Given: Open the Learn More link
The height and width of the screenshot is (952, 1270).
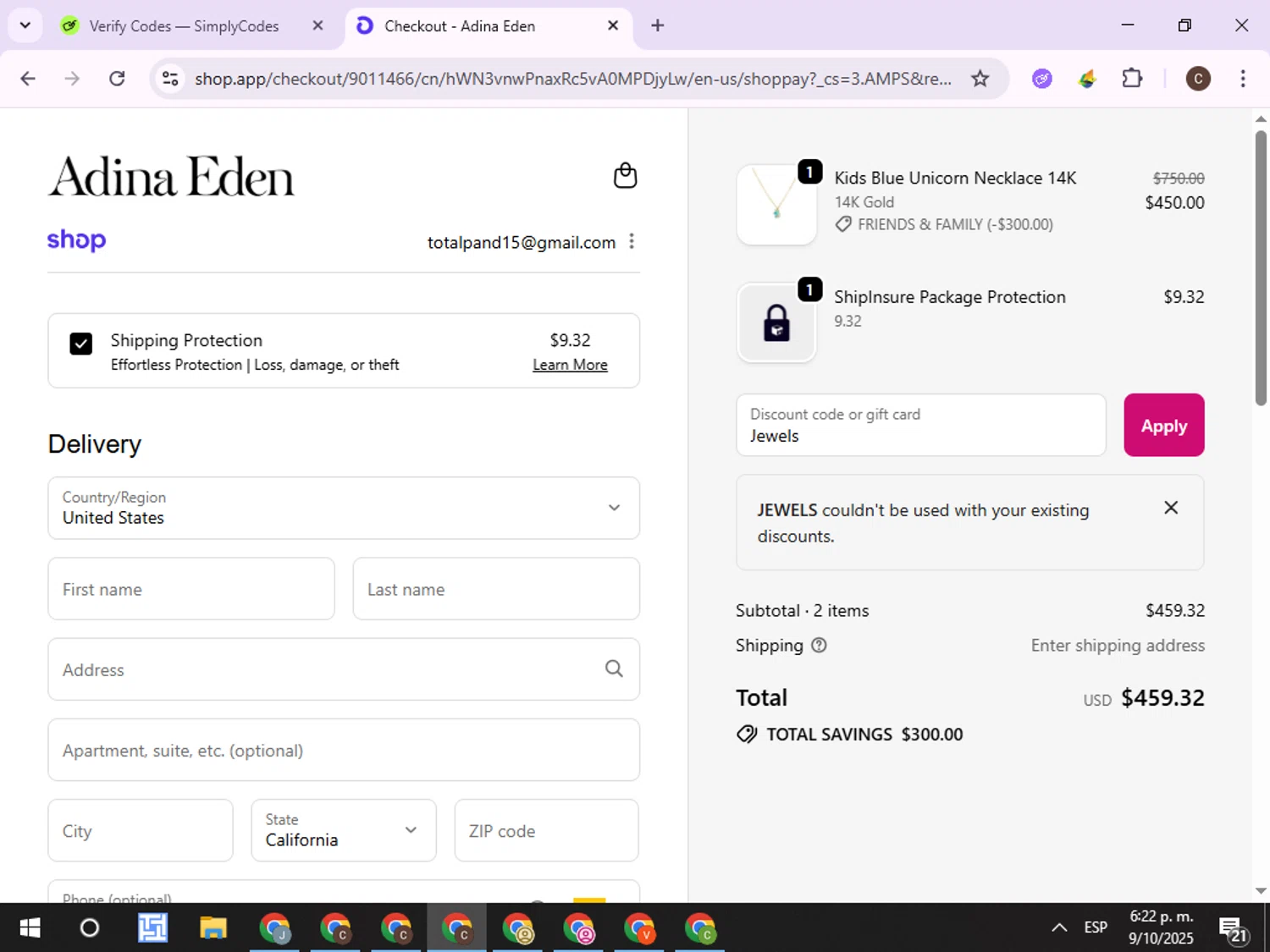Looking at the screenshot, I should [x=570, y=365].
